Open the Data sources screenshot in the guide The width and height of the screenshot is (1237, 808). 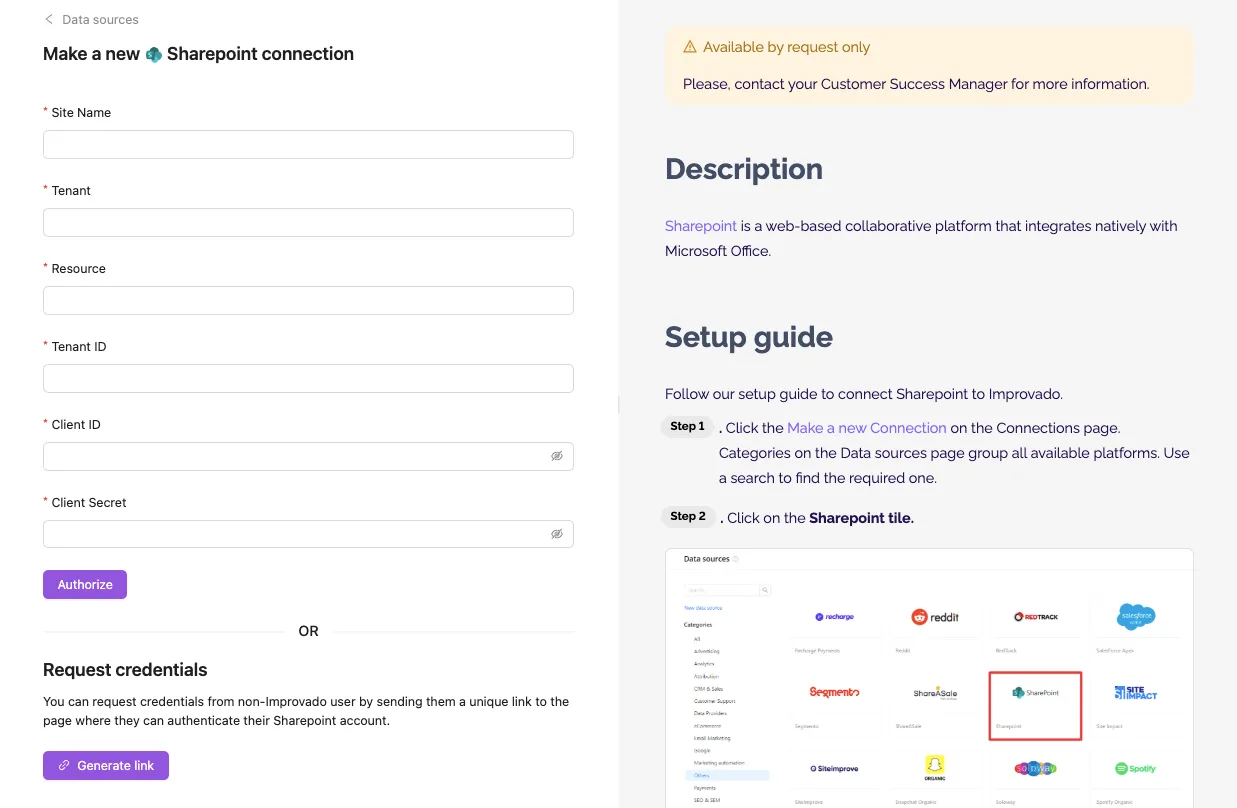coord(929,678)
